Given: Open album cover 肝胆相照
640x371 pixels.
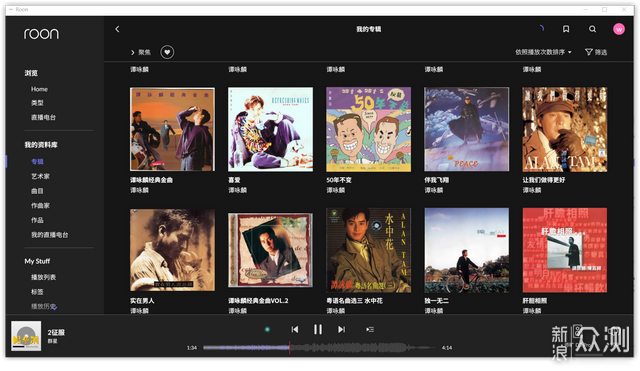Looking at the screenshot, I should point(564,250).
